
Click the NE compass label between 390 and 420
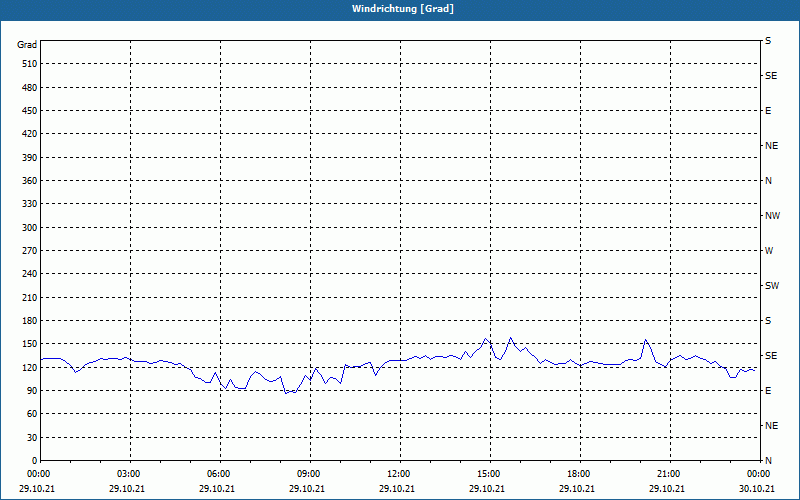771,146
